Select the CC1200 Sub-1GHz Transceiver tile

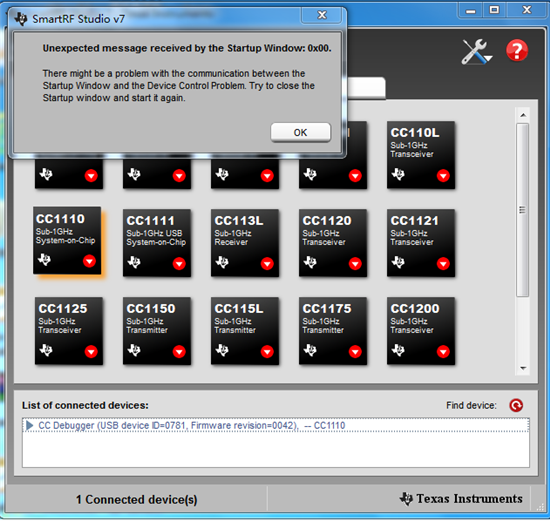pos(421,331)
